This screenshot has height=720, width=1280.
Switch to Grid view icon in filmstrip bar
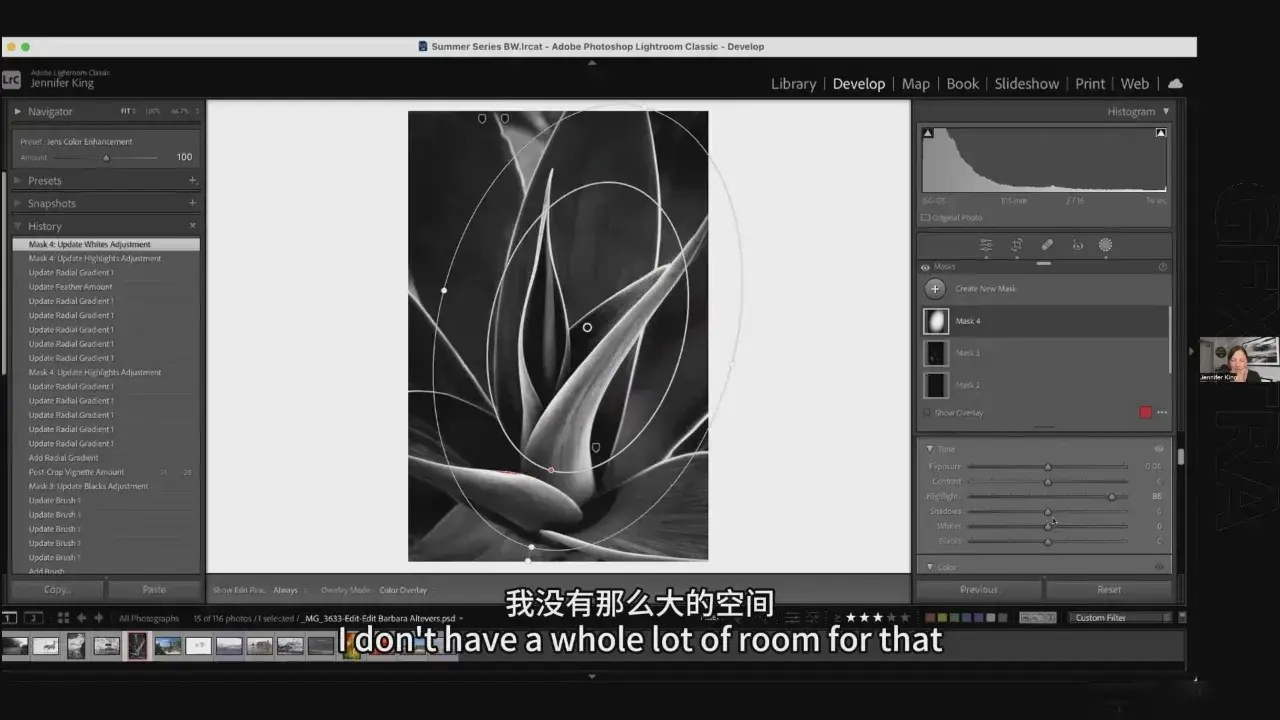click(x=63, y=618)
